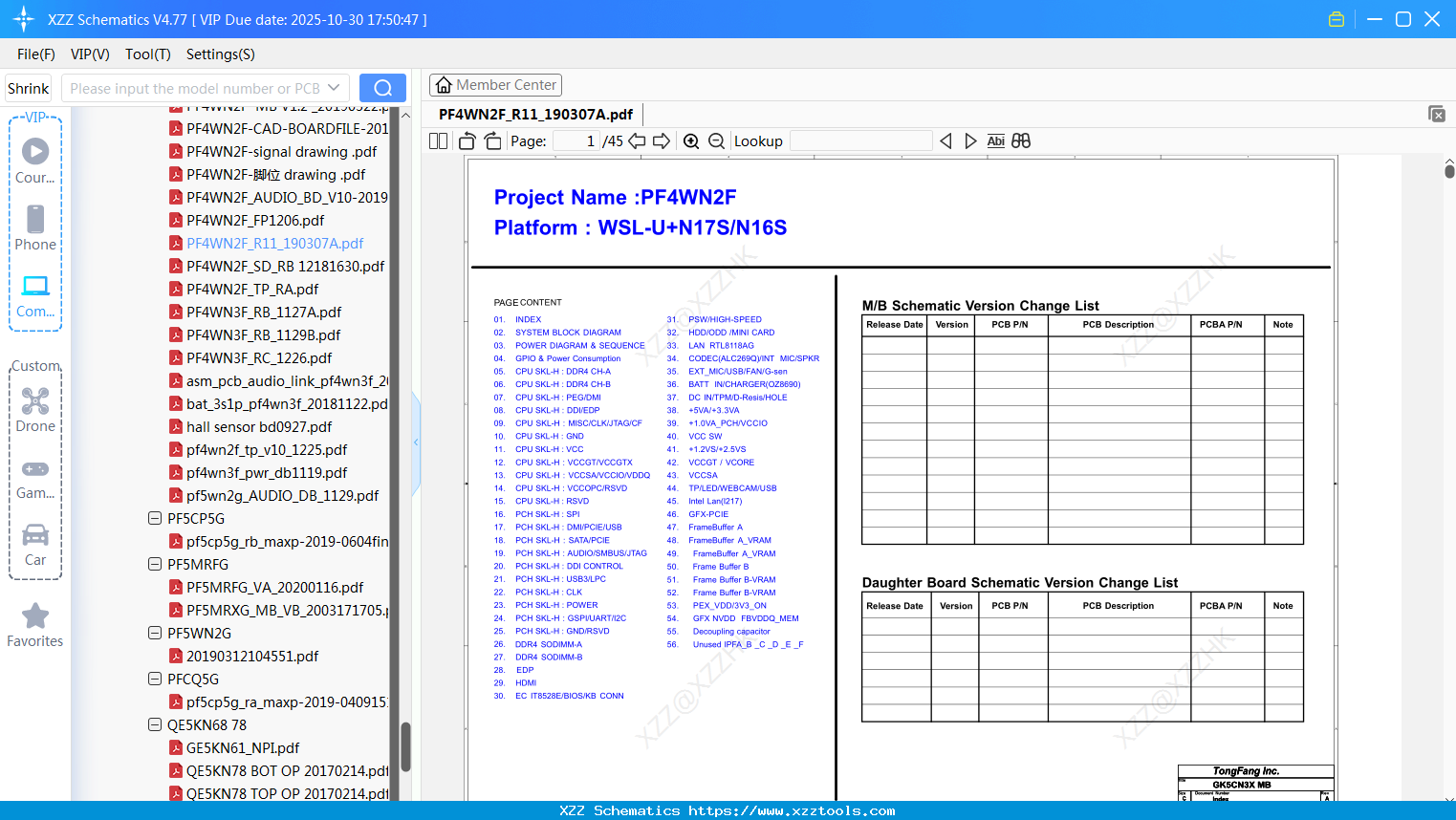Open PF4WN2F-signal drawing .pdf in the tree
Image resolution: width=1456 pixels, height=820 pixels.
(282, 152)
